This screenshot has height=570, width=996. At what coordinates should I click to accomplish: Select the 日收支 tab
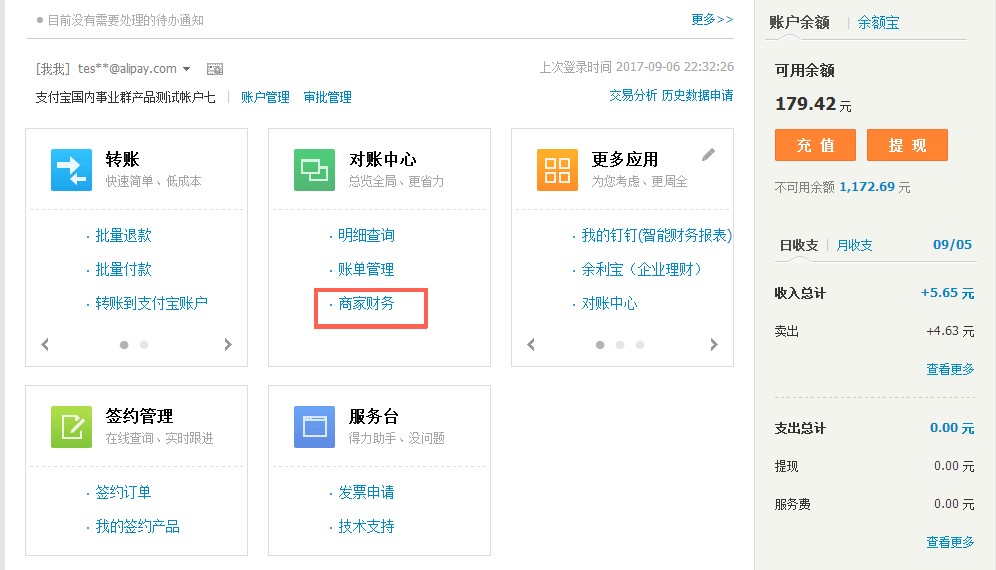(799, 245)
